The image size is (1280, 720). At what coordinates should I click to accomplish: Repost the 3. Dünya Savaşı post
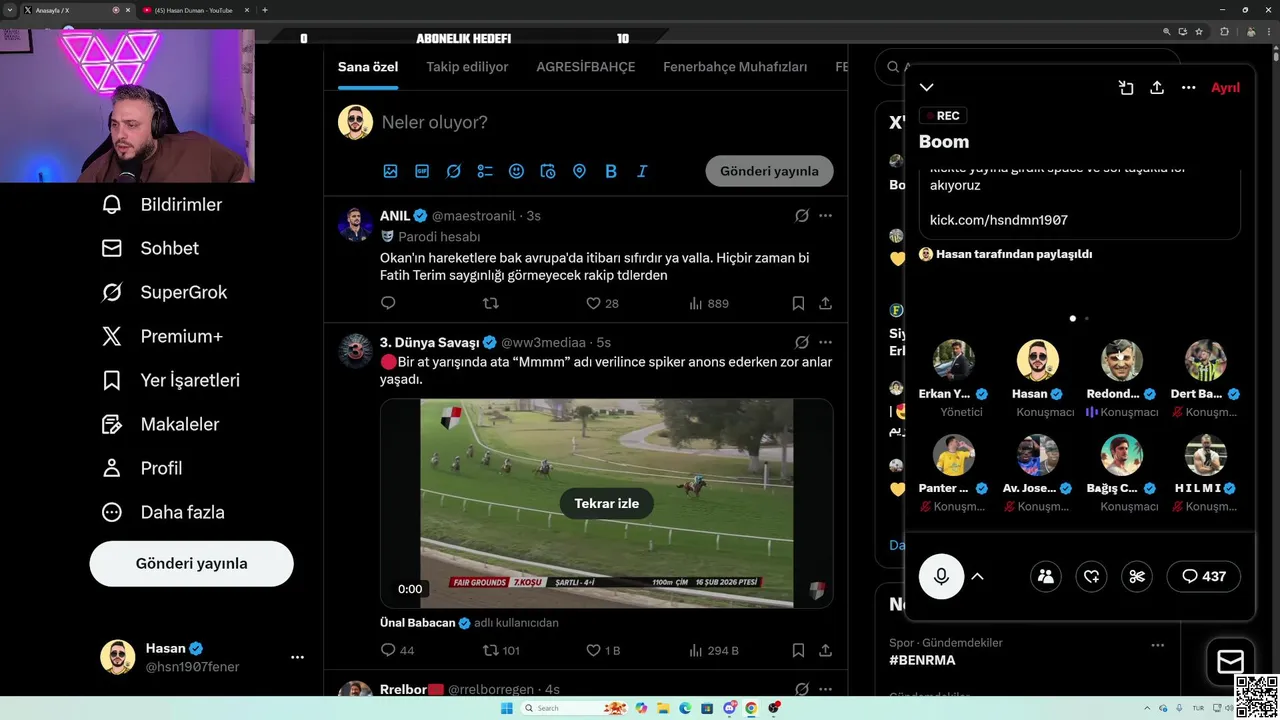tap(501, 650)
